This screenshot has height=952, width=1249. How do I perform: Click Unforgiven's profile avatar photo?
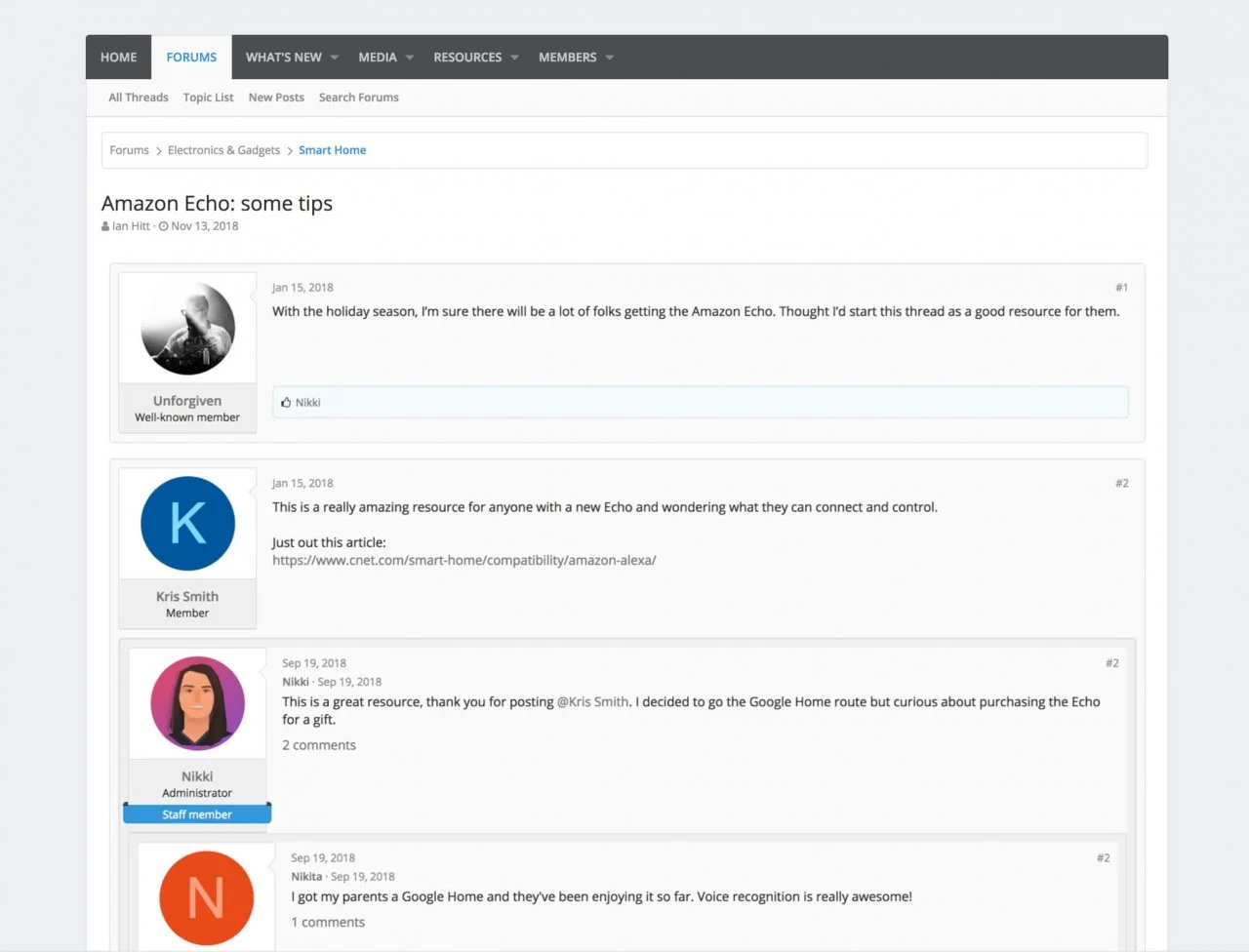[x=187, y=329]
